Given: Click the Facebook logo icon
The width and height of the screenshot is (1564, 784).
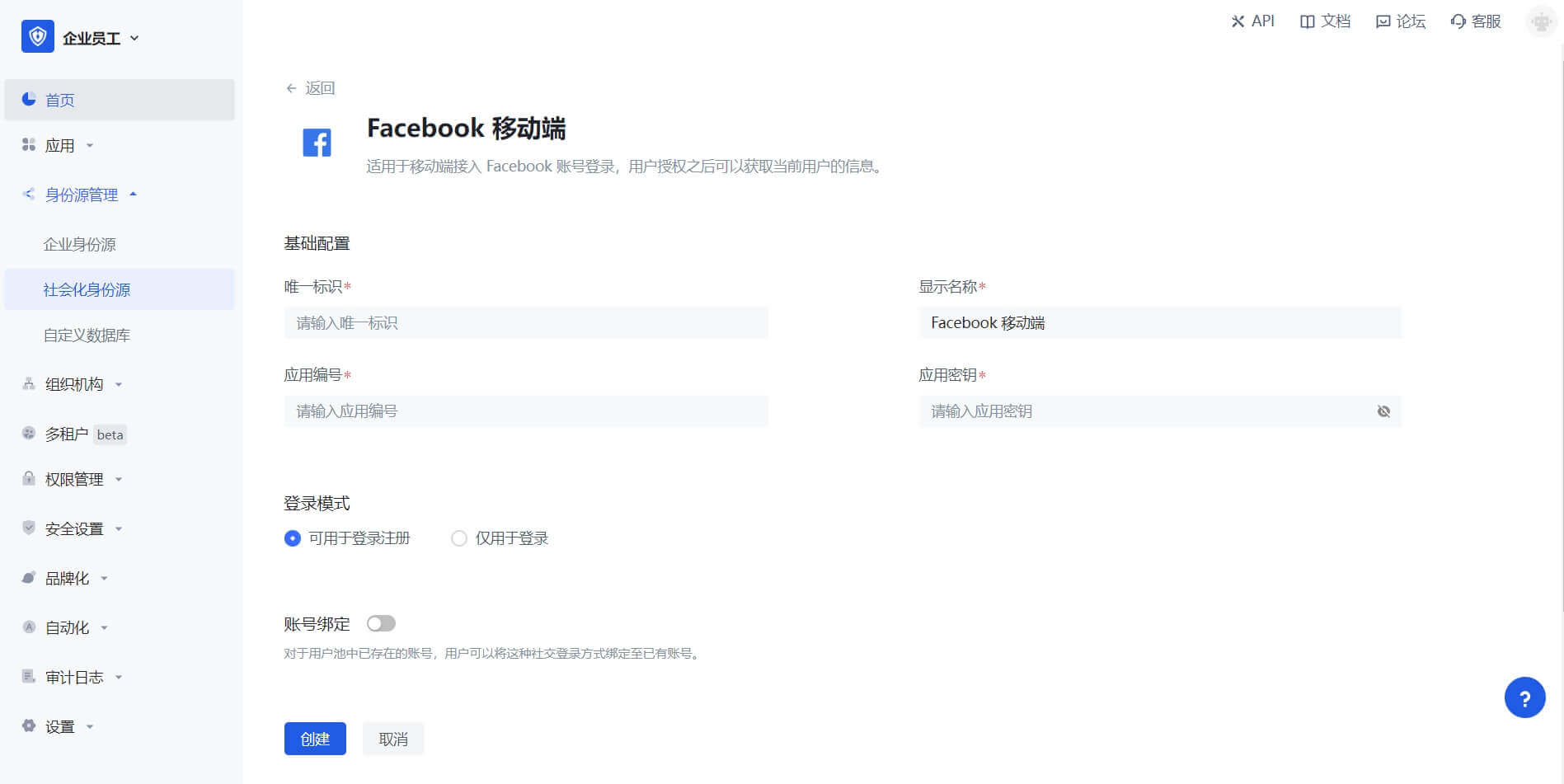Looking at the screenshot, I should point(317,143).
